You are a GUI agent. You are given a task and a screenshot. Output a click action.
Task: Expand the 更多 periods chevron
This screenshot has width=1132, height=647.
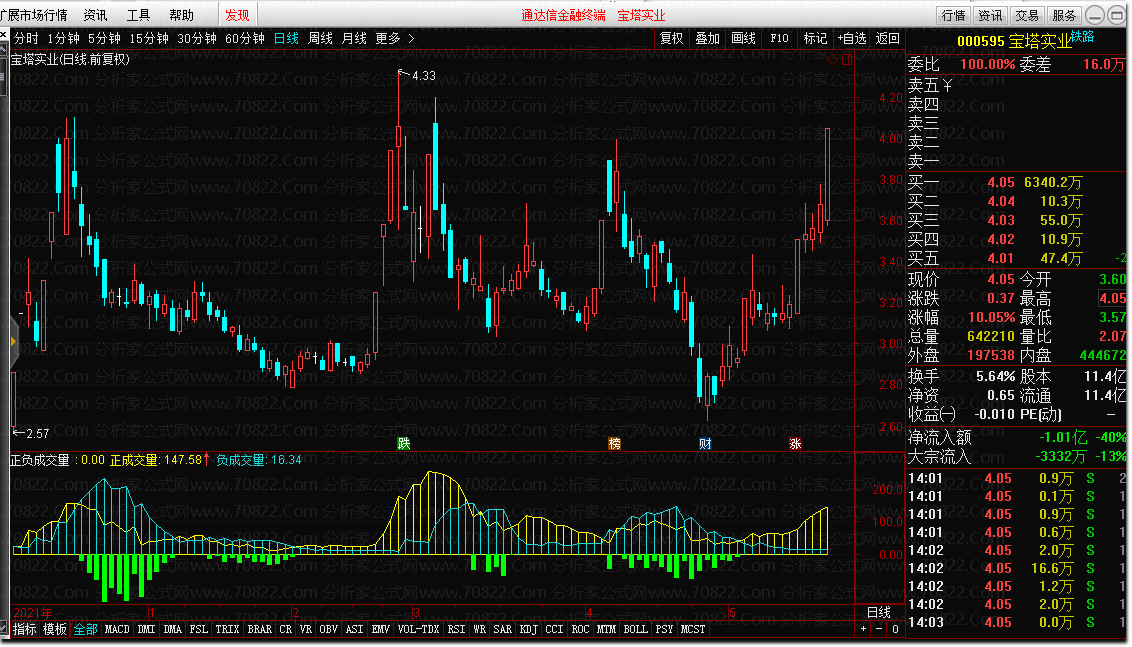tap(412, 38)
